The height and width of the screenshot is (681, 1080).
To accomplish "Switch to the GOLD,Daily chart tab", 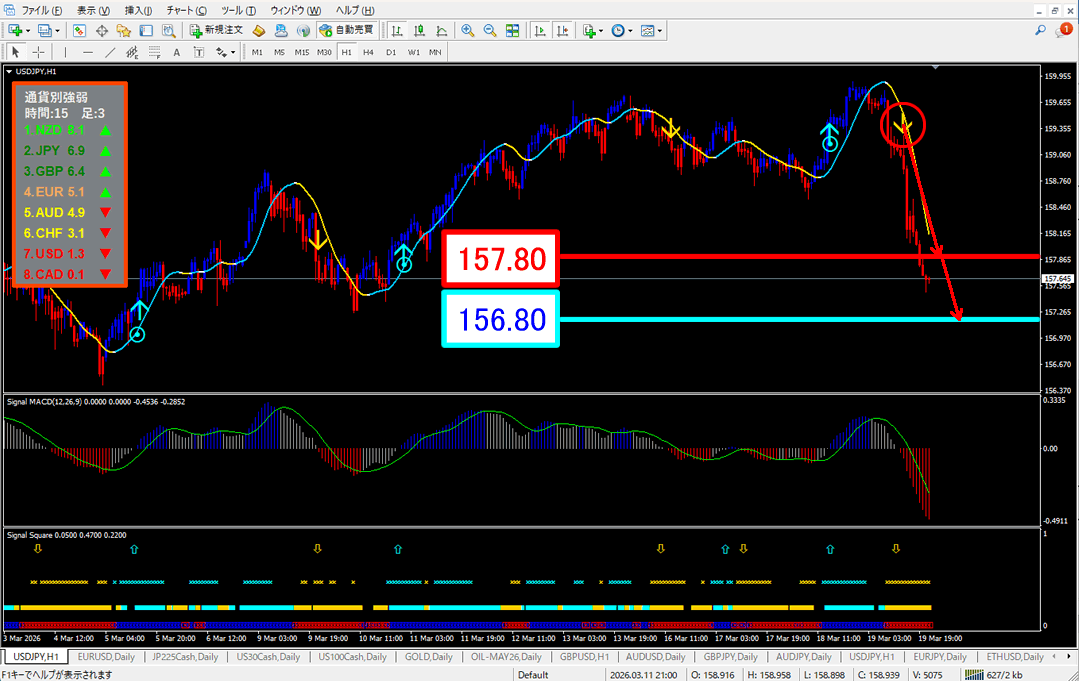I will click(x=428, y=657).
